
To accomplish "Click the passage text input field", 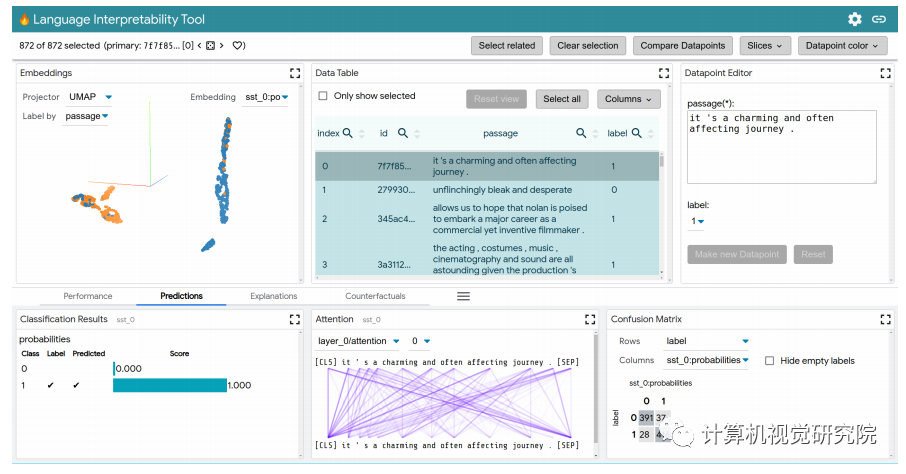I will (x=781, y=147).
